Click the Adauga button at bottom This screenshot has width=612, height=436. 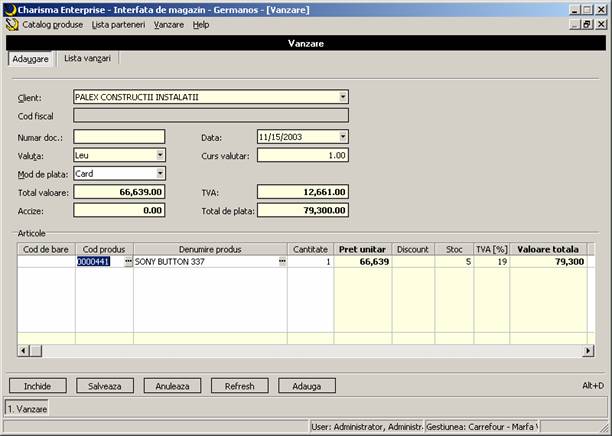pyautogui.click(x=306, y=385)
